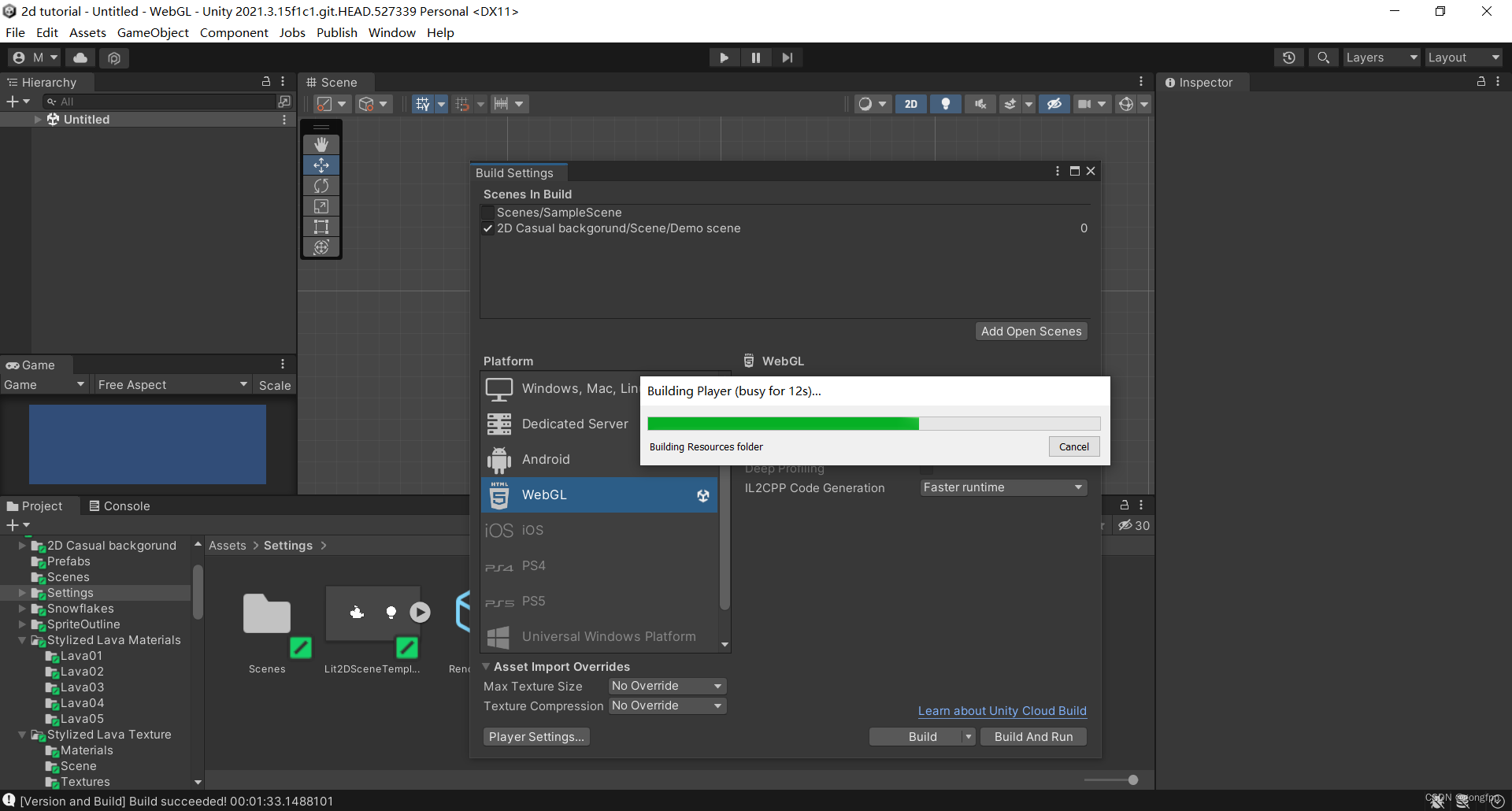
Task: Open the Undo History icon
Action: point(1289,57)
